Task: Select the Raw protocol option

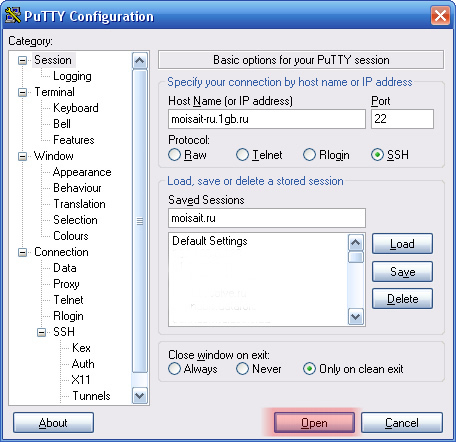Action: [x=174, y=155]
